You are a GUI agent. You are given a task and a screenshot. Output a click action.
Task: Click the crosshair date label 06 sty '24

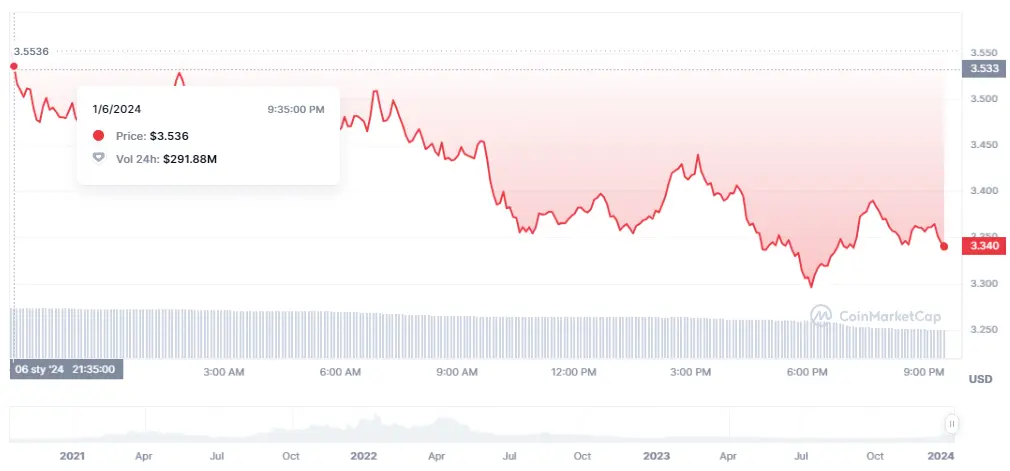[x=66, y=369]
